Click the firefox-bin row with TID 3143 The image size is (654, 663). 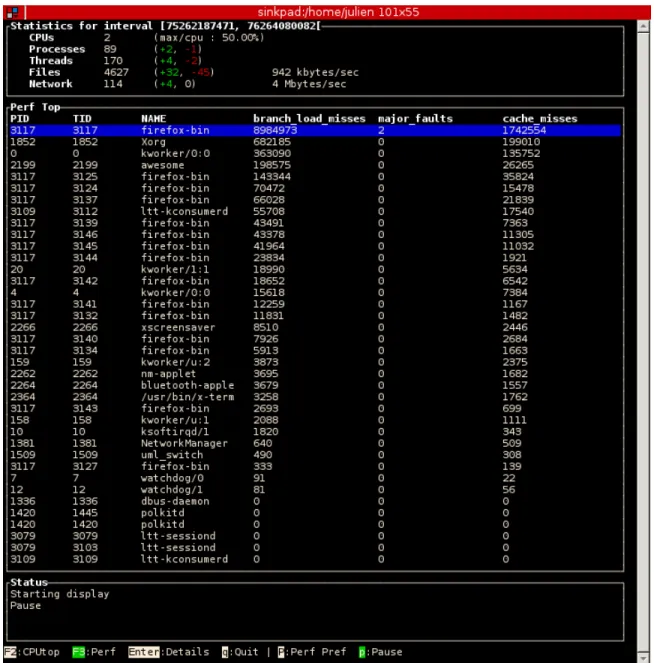pos(315,408)
